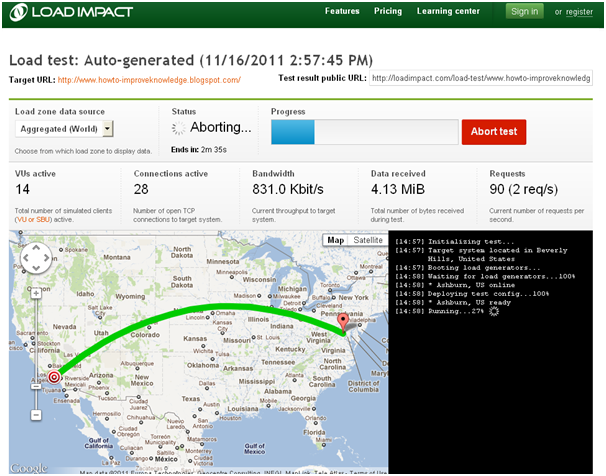Follow the VU or SBU link
Viewport: 606px width, 476px height.
click(x=33, y=219)
